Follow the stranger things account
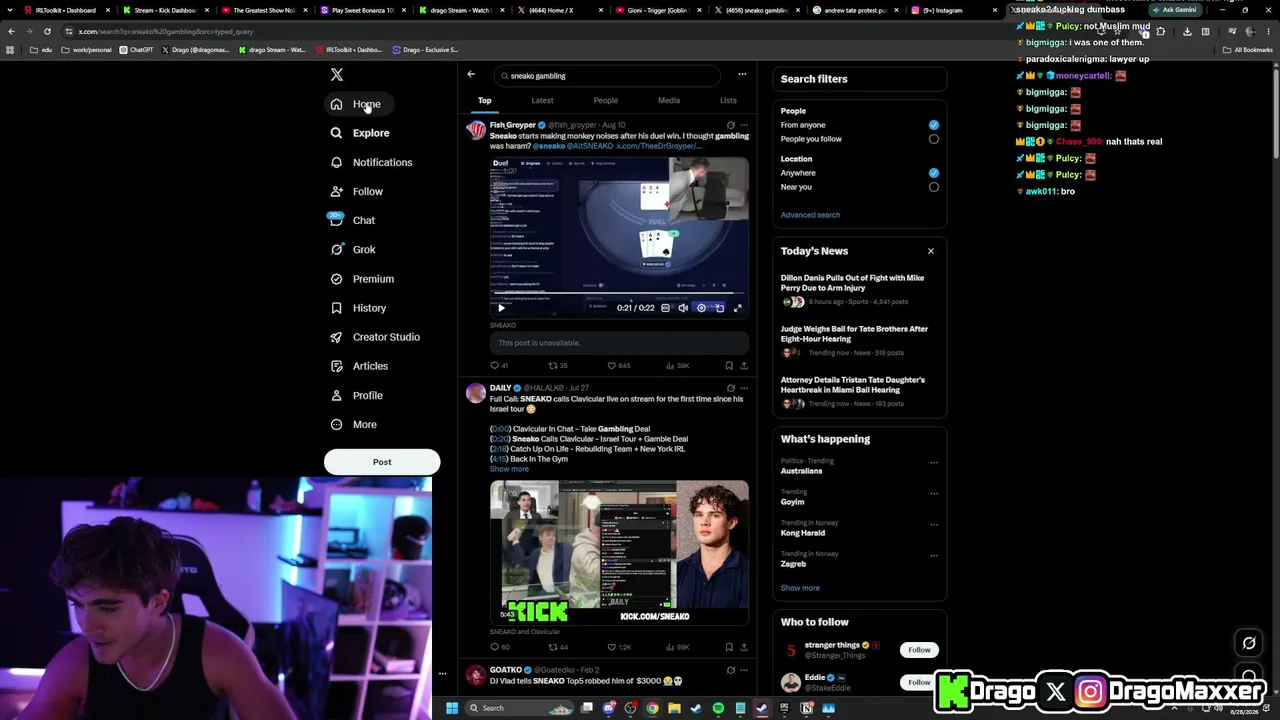 click(x=919, y=650)
